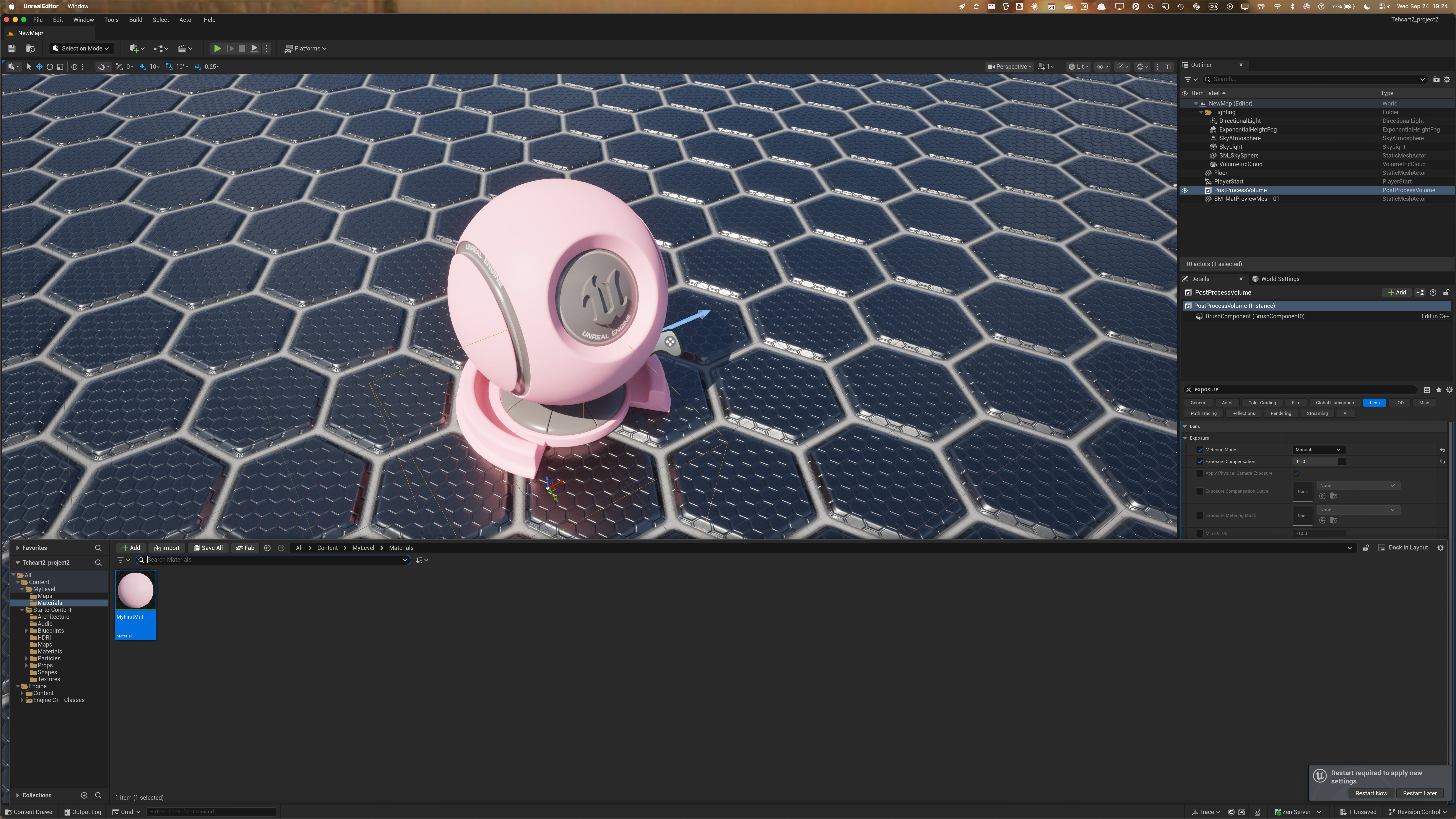1456x819 pixels.
Task: Select the Rotate tool in viewport toolbar
Action: pyautogui.click(x=50, y=67)
